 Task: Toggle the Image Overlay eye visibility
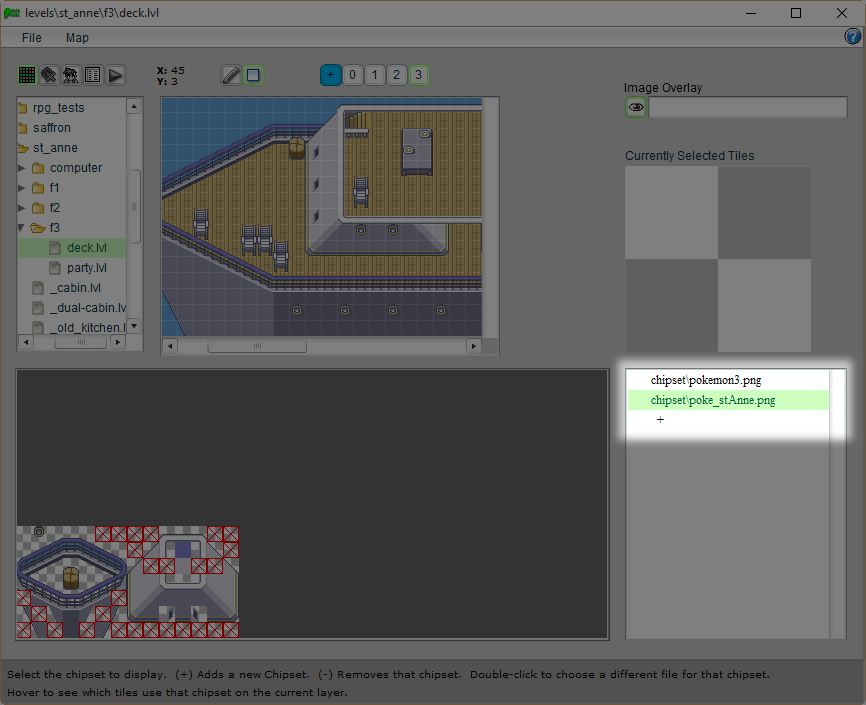(636, 108)
